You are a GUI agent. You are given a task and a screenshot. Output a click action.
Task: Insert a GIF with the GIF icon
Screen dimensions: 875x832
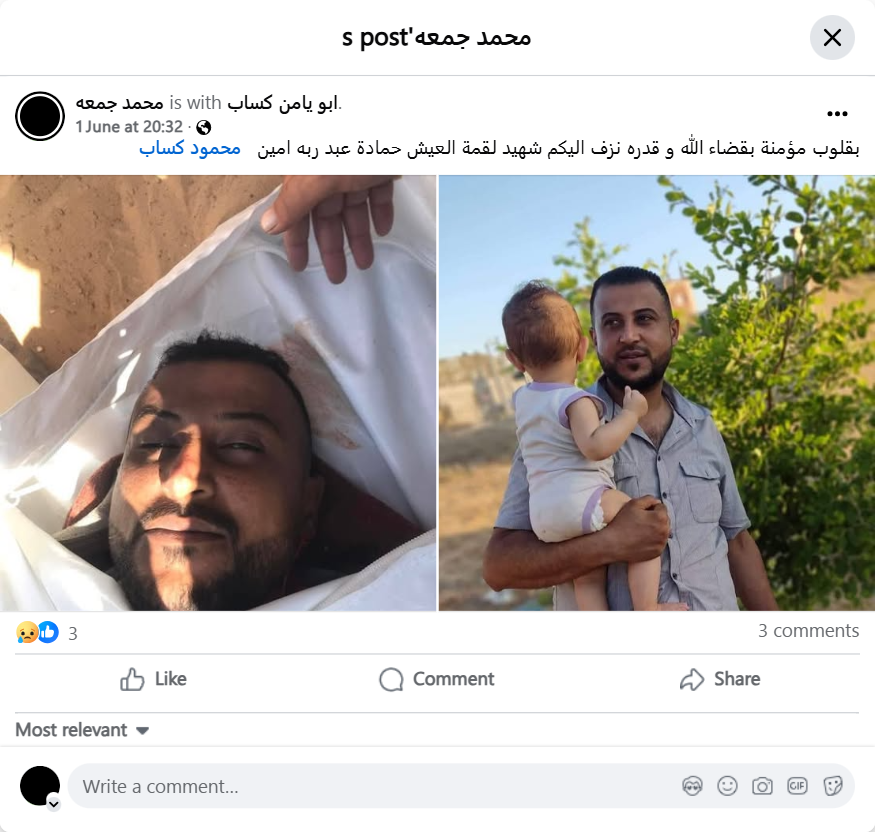(797, 786)
